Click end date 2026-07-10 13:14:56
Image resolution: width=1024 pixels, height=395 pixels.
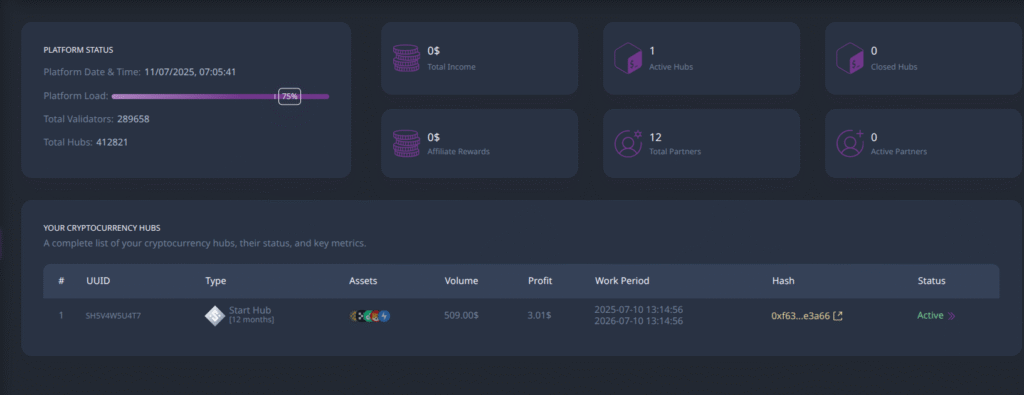pos(639,321)
